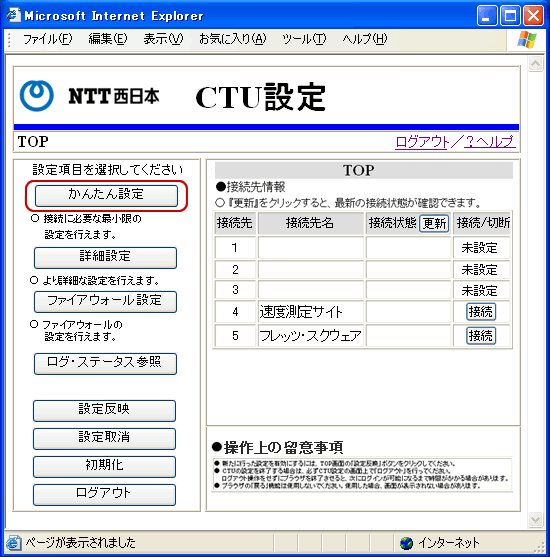Open the お気に入り(A) menu
Viewport: 550px width, 557px height.
tap(233, 39)
